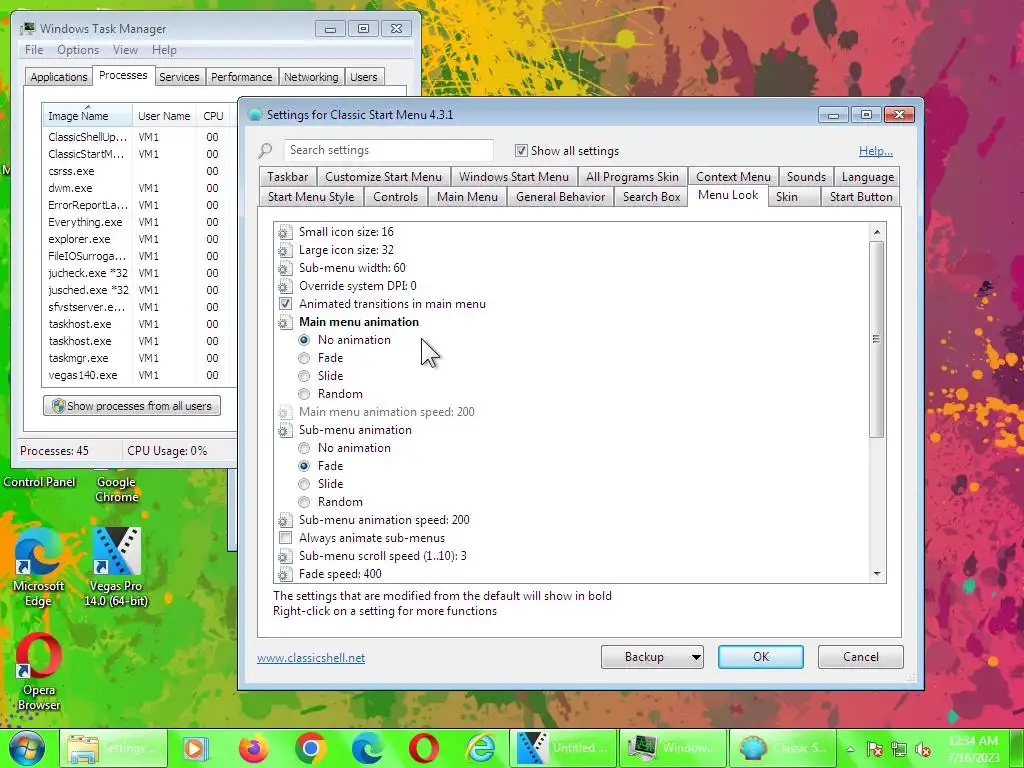Toggle Animated transitions in main menu
Viewport: 1024px width, 768px height.
(x=285, y=304)
